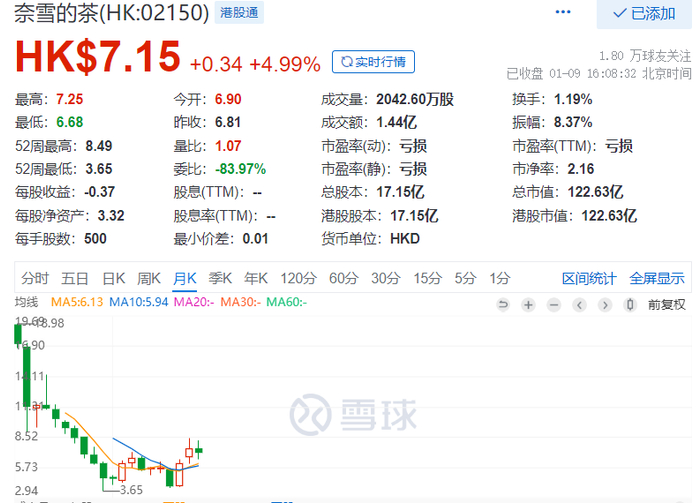Image resolution: width=700 pixels, height=503 pixels.
Task: Open the three-dot more options menu
Action: (562, 12)
